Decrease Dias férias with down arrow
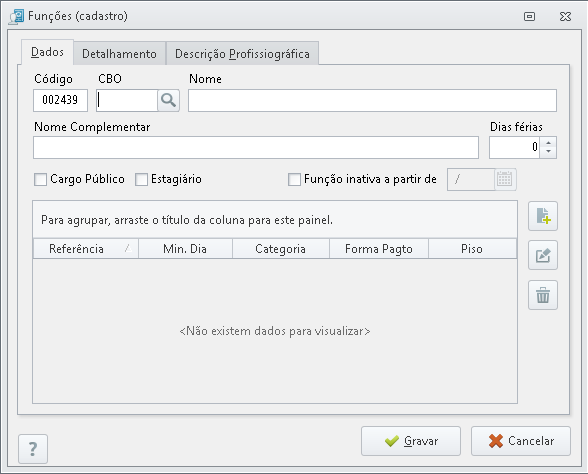 pos(548,152)
